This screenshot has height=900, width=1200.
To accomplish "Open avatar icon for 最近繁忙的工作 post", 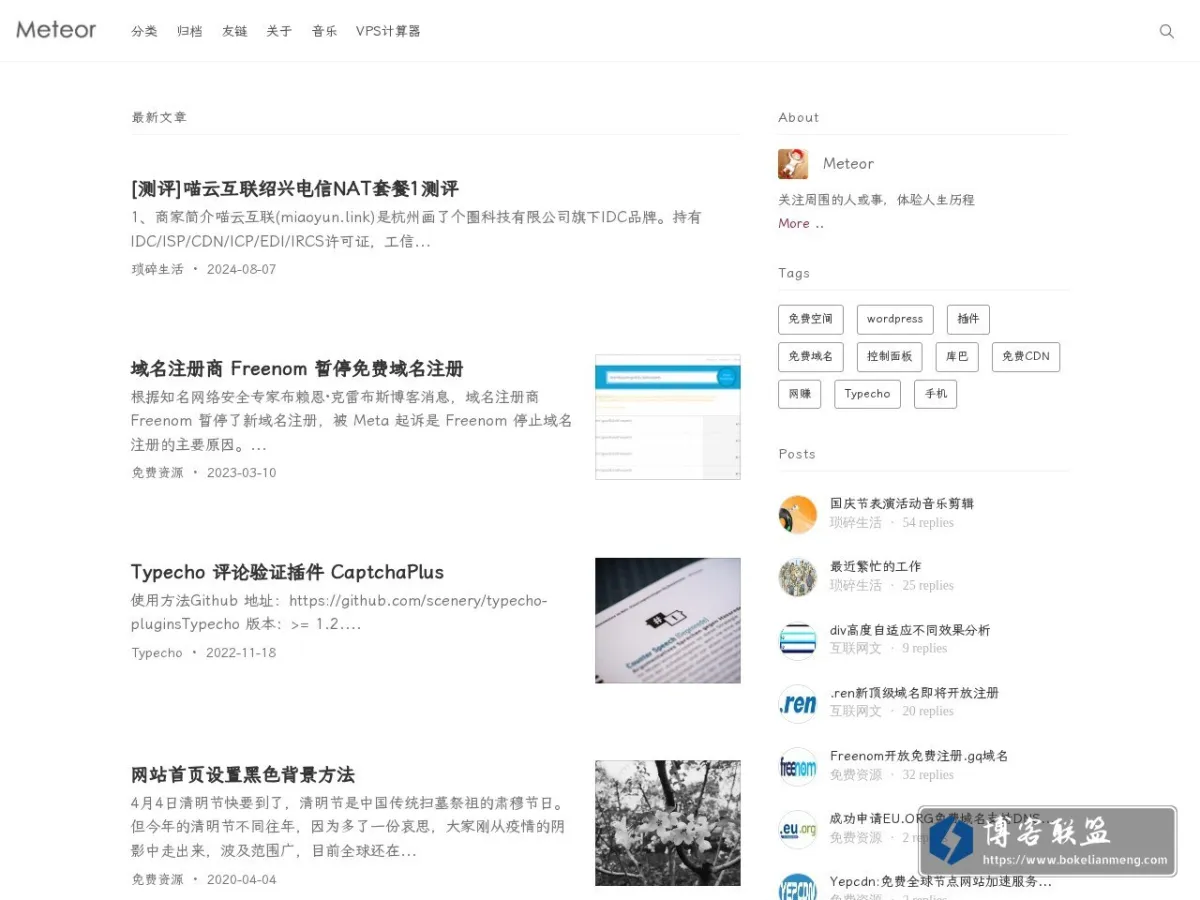I will (x=798, y=577).
